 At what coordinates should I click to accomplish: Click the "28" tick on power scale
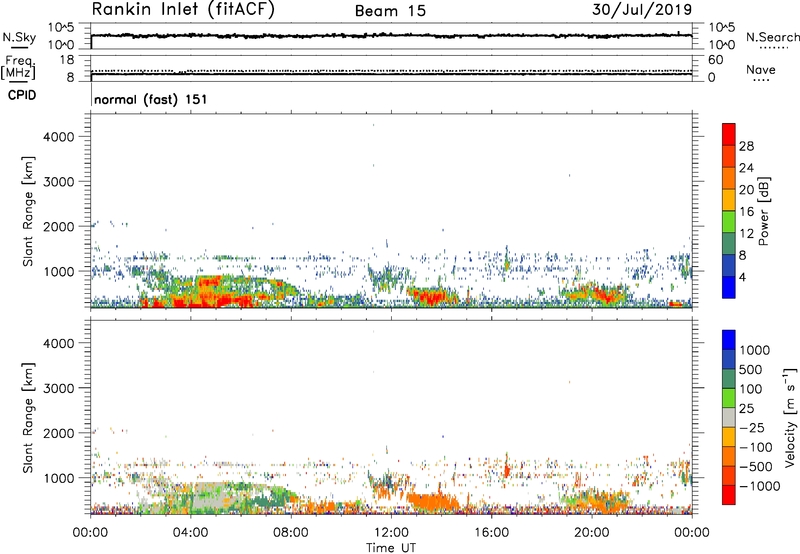pos(746,146)
